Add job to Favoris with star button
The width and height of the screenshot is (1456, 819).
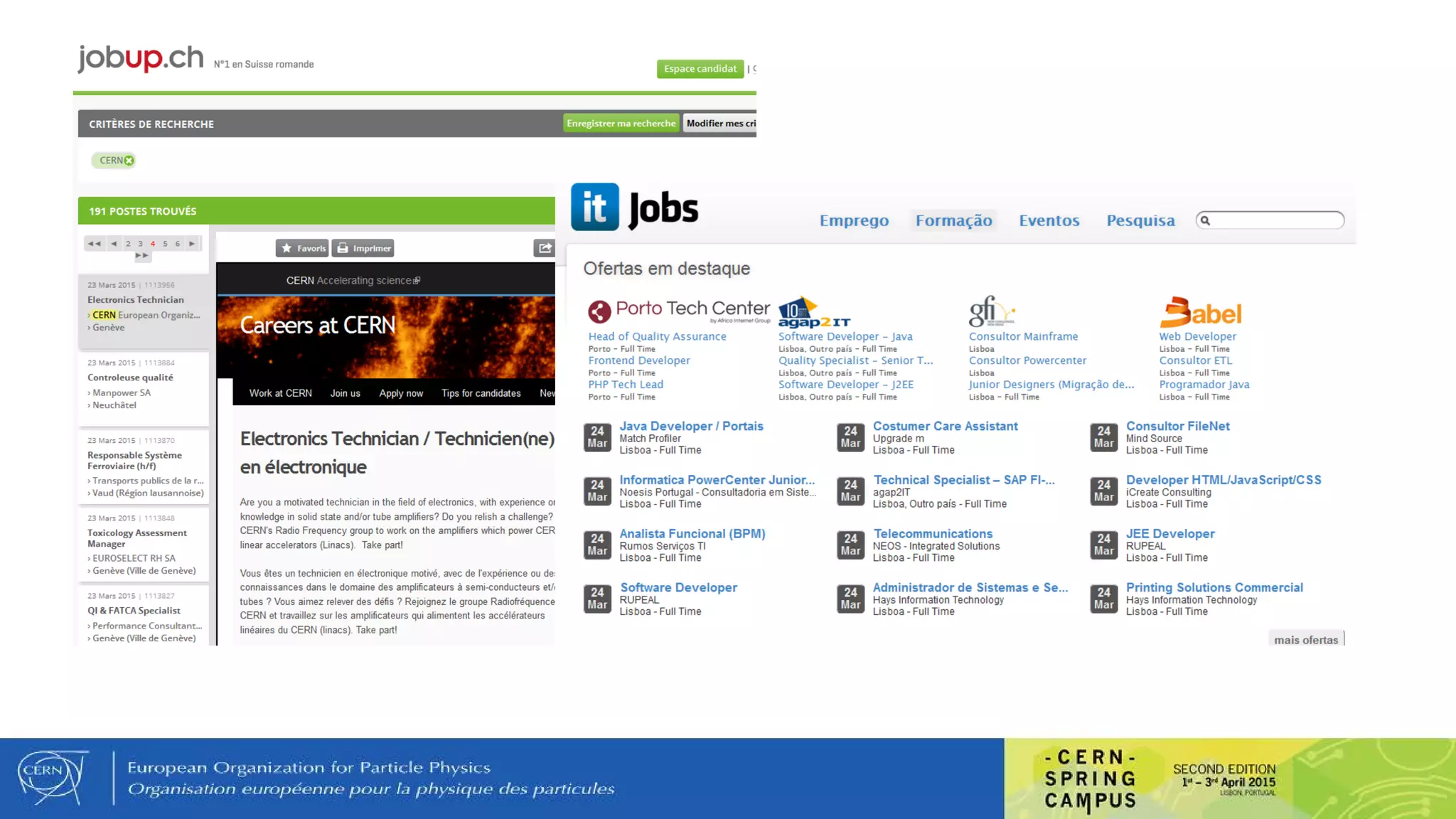click(x=302, y=248)
